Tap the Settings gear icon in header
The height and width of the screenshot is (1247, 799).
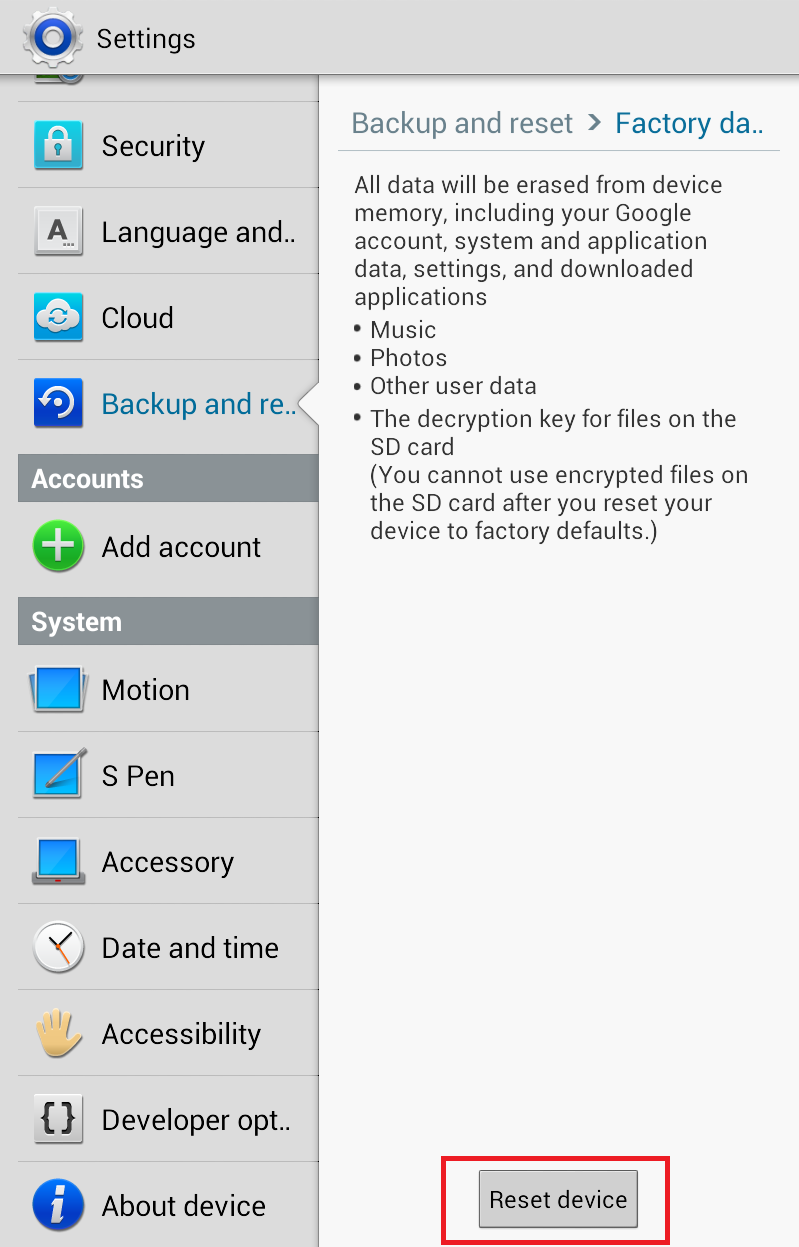point(52,38)
